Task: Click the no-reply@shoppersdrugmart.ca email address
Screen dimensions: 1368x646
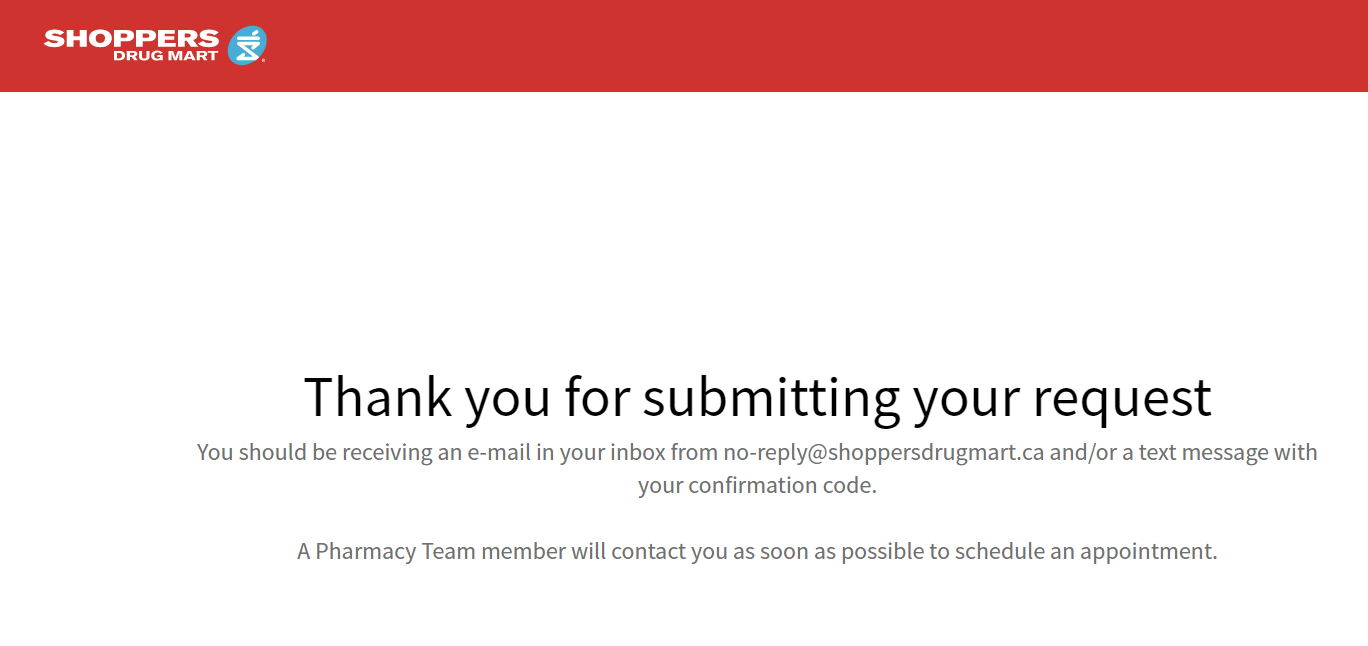Action: 884,452
